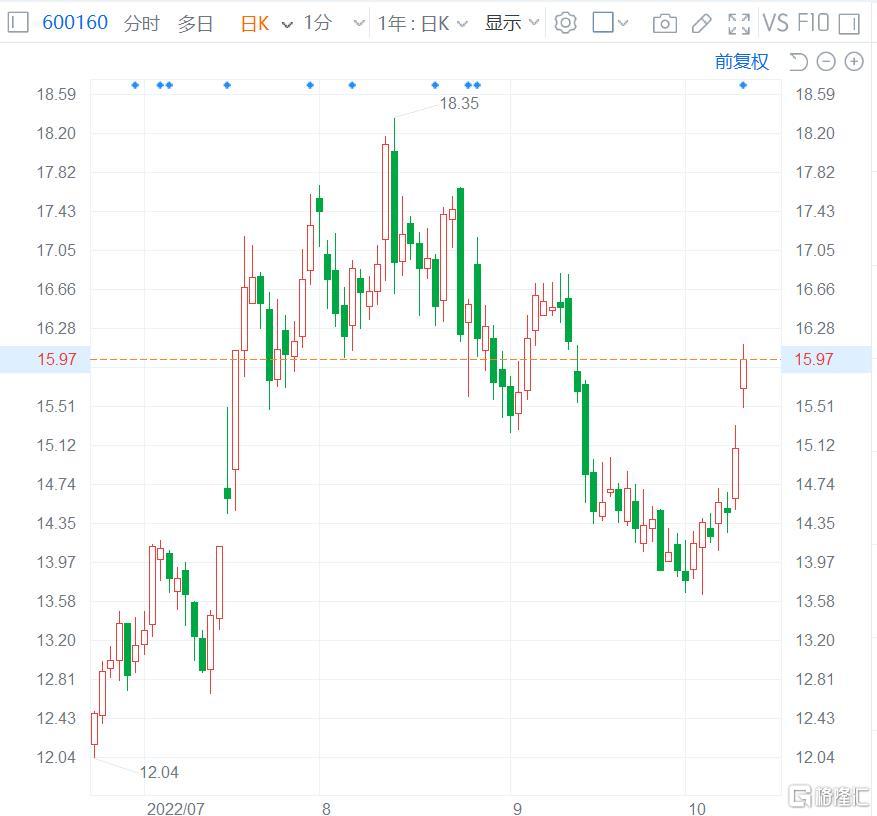Switch to the 分时 intraday view
Screen dimensions: 877x816
(x=142, y=23)
